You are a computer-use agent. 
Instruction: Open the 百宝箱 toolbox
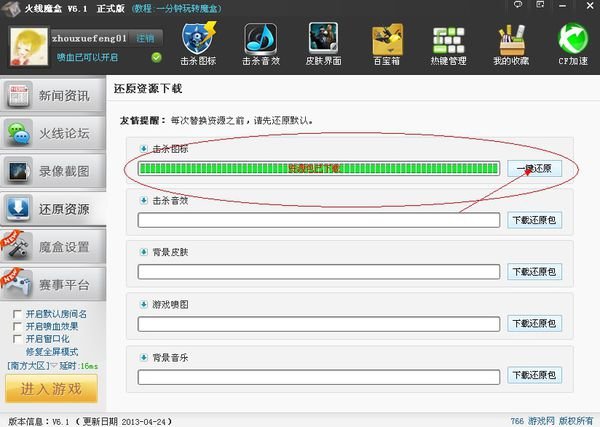click(387, 45)
